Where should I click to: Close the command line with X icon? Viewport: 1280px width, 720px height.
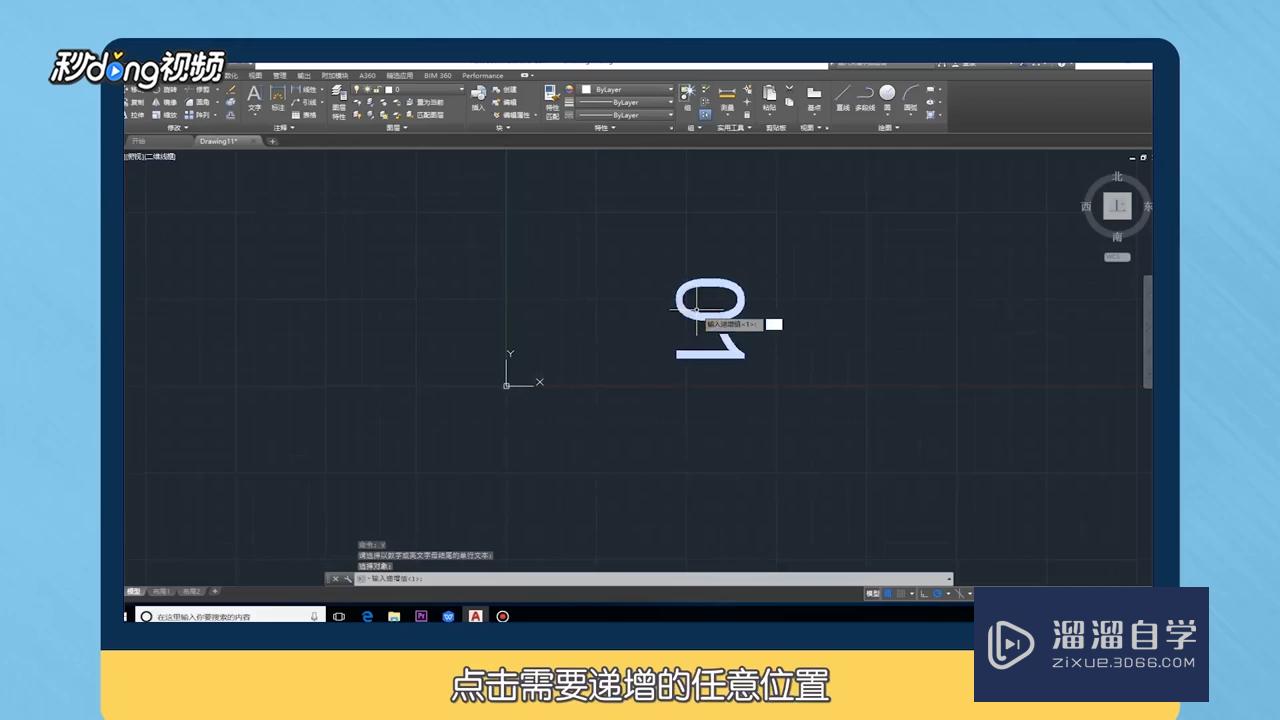335,579
